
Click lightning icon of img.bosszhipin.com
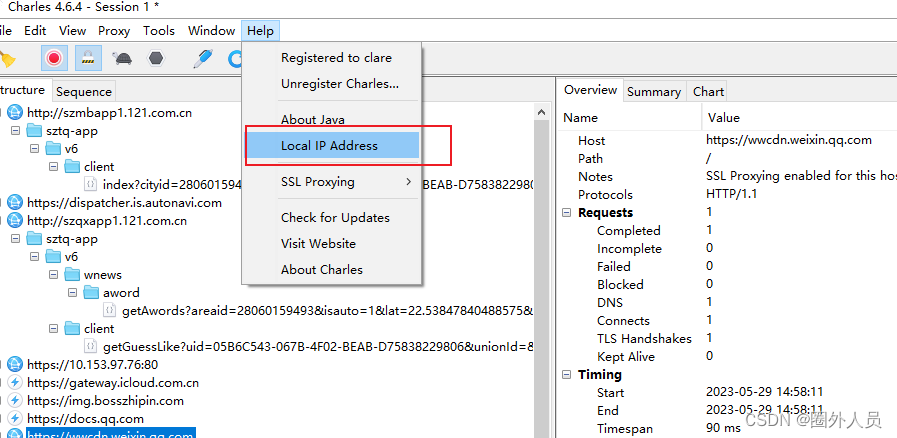point(15,400)
